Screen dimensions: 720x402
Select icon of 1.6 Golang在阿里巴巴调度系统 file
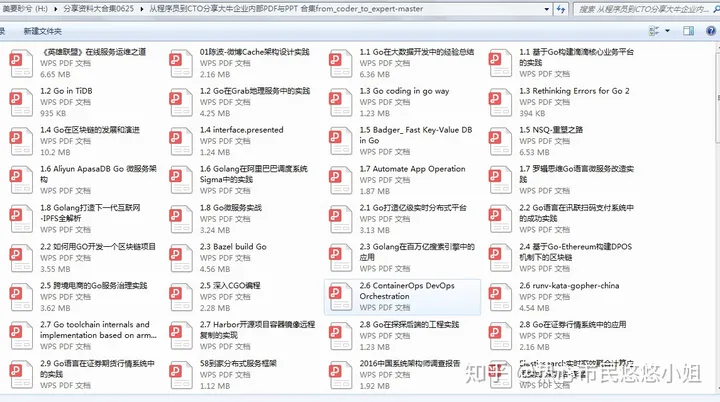181,180
